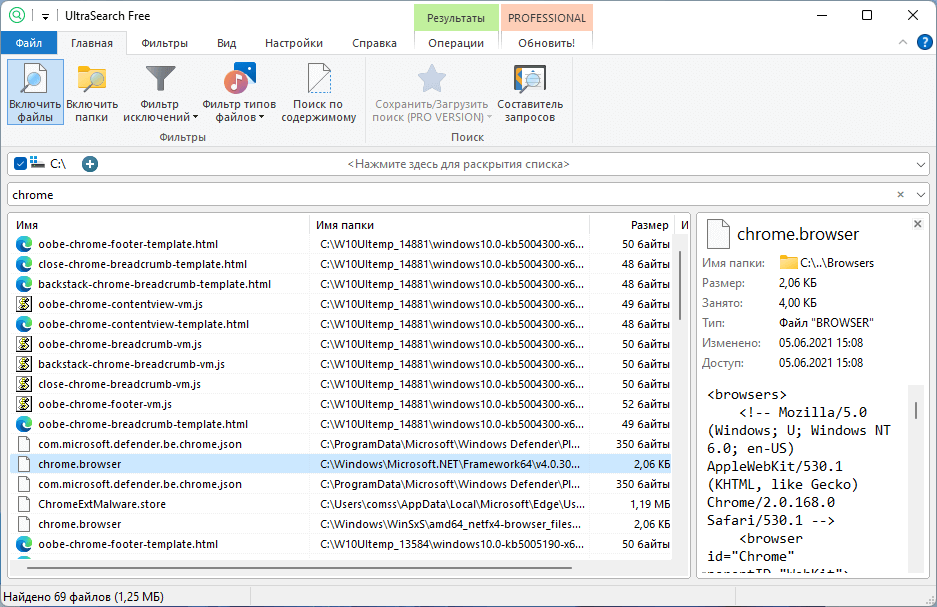The width and height of the screenshot is (937, 607).
Task: Click the Изменено date 05.06.2021 15:08
Action: click(820, 343)
